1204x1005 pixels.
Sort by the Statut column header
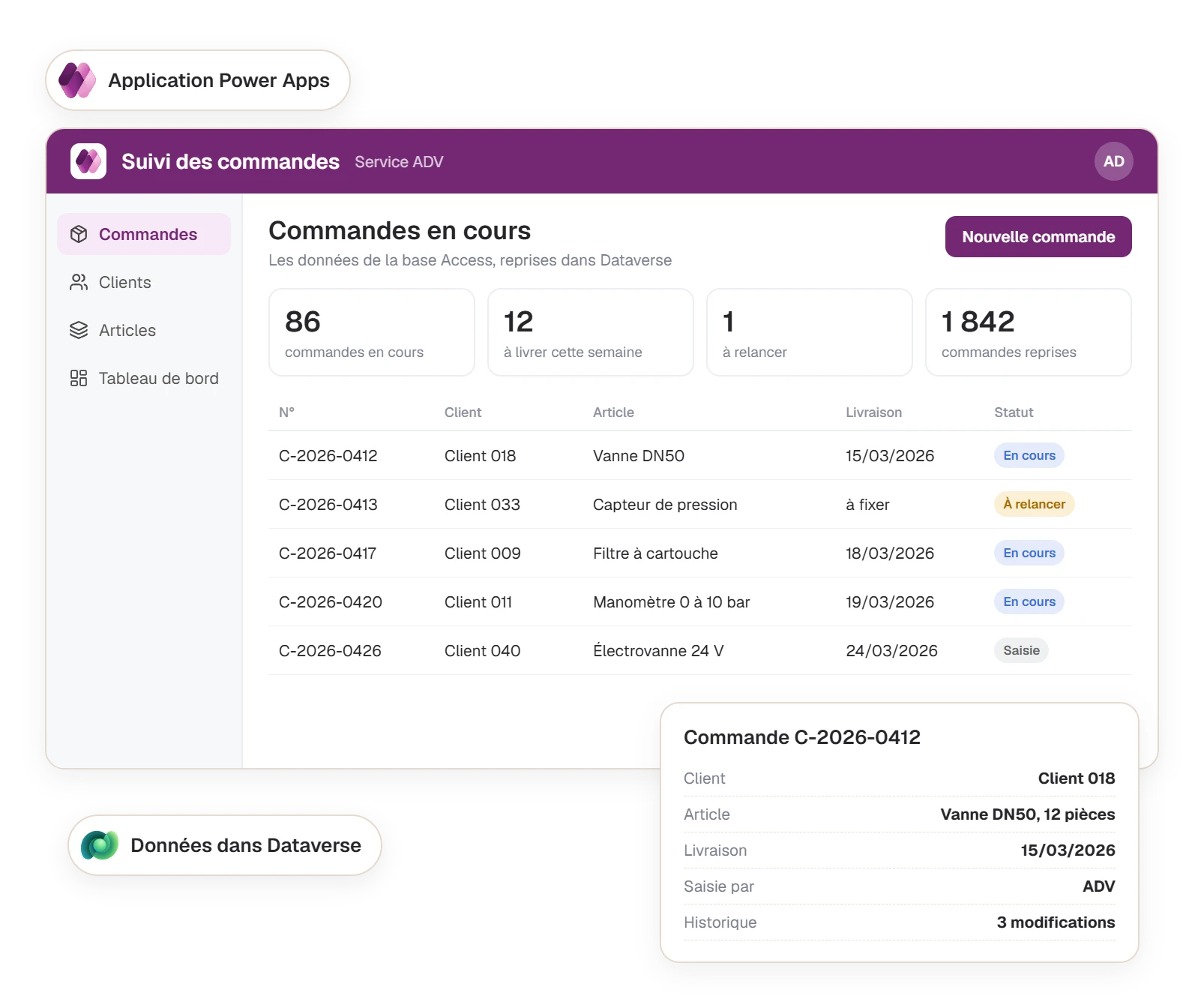point(1014,412)
